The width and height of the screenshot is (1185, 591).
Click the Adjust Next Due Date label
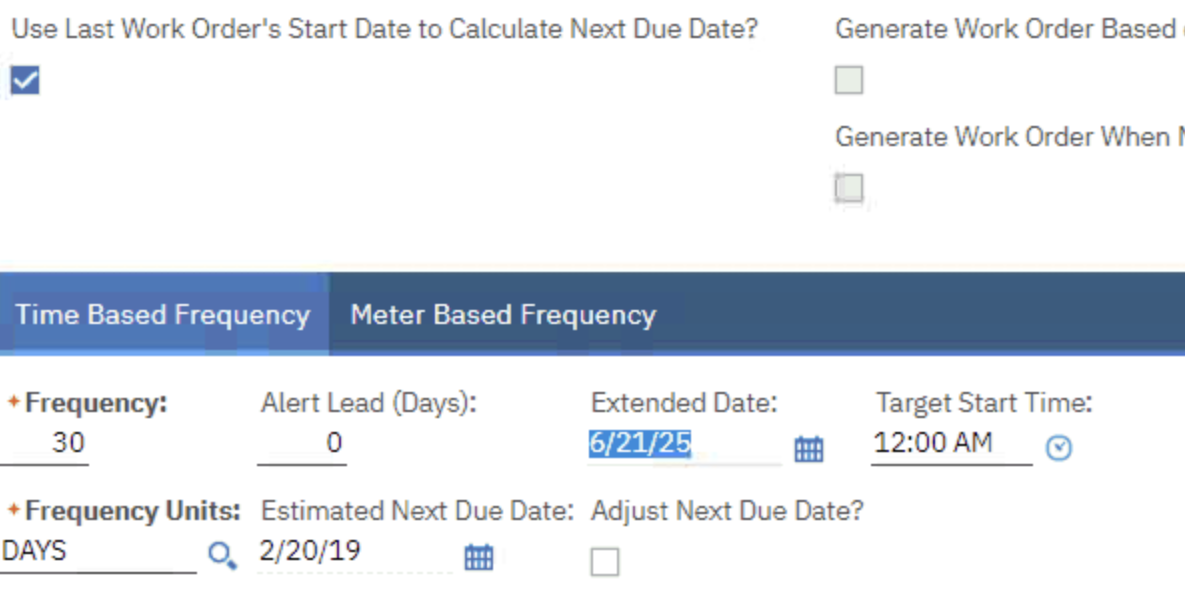[x=726, y=511]
